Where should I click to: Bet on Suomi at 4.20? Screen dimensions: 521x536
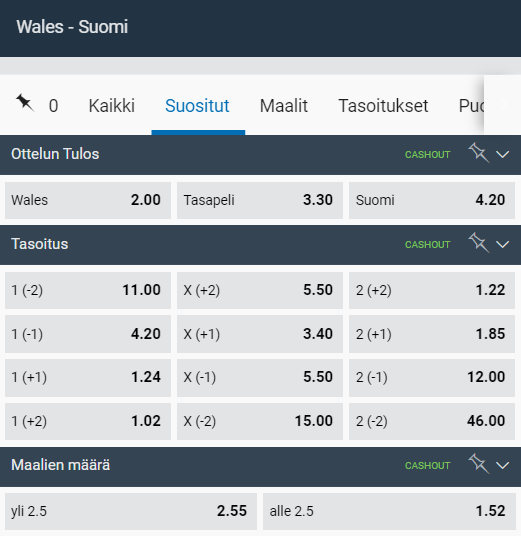(432, 200)
